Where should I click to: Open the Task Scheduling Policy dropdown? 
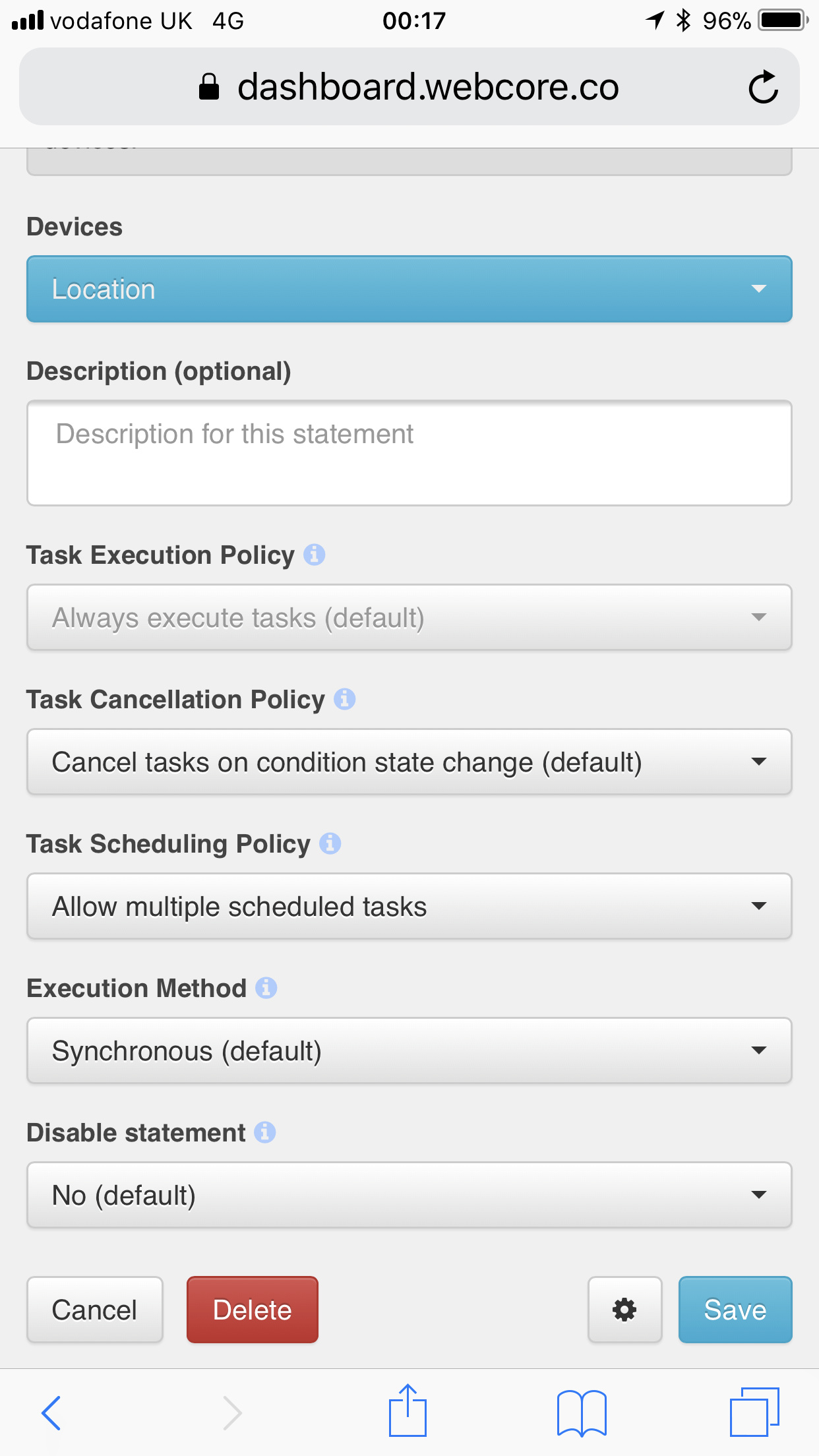409,906
